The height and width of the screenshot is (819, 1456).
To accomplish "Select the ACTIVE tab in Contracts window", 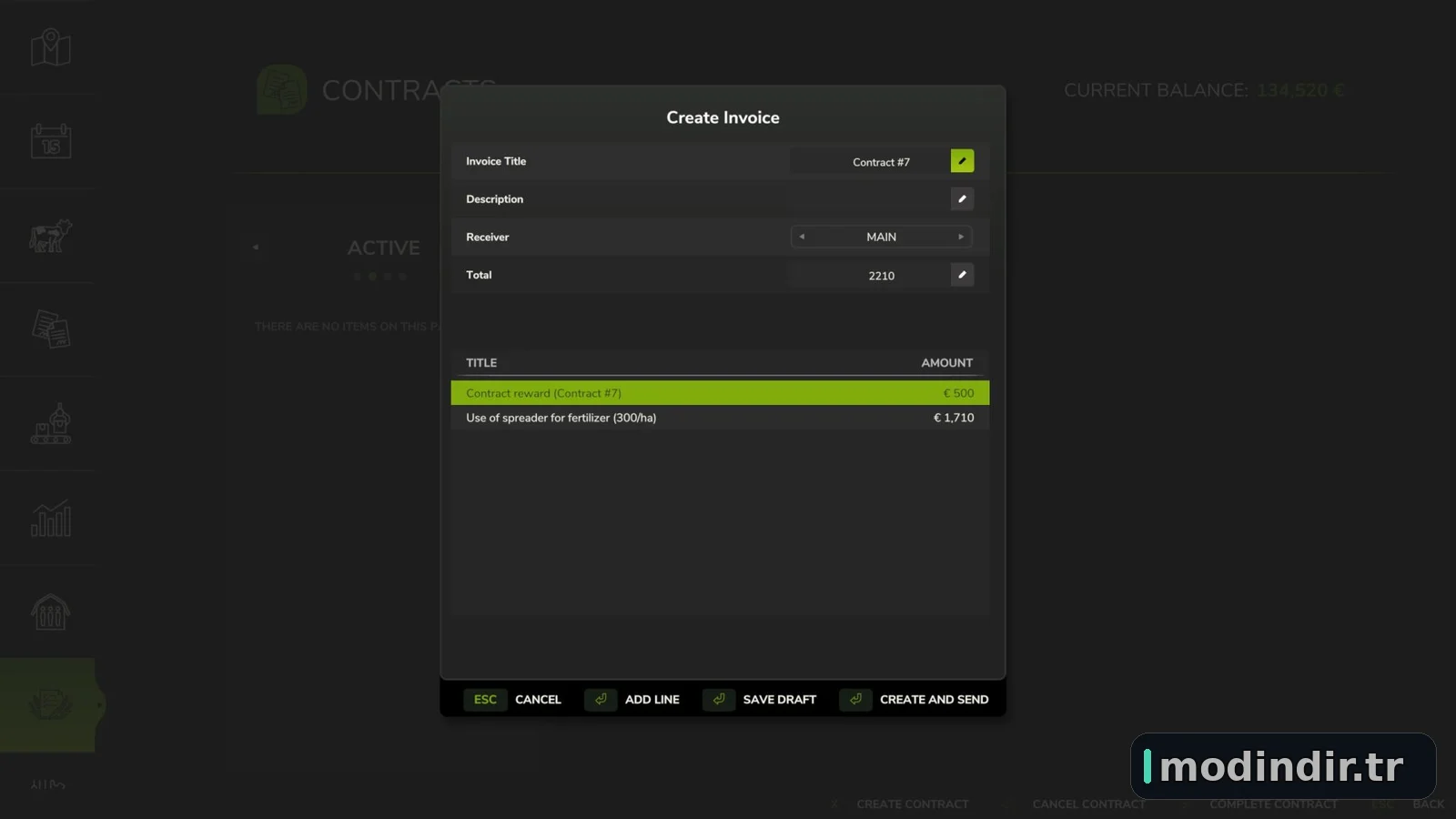I will point(383,248).
